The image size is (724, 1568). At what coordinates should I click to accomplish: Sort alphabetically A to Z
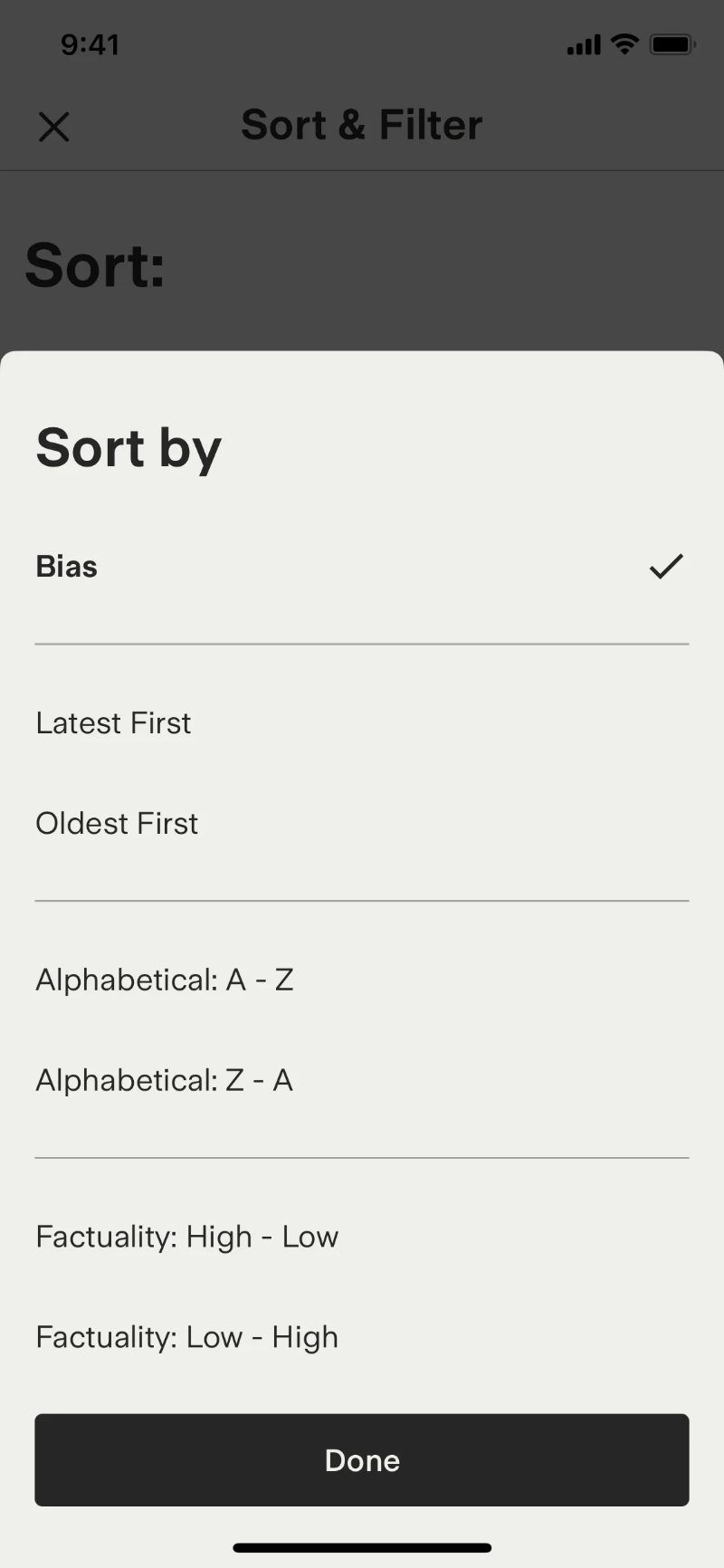165,980
